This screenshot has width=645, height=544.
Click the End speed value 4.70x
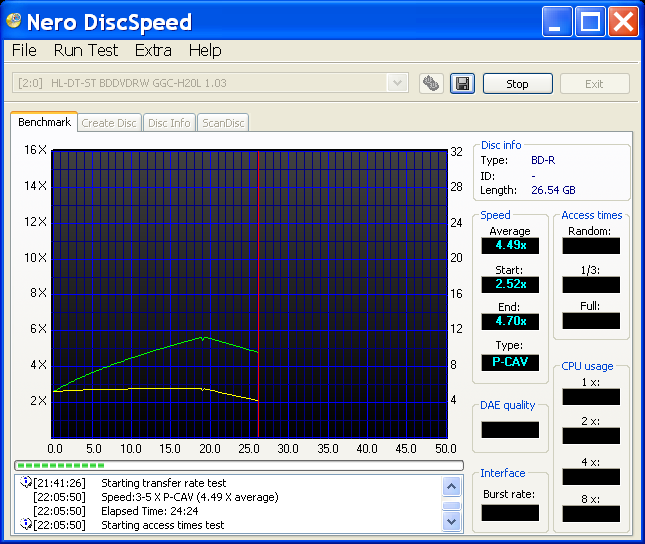[x=510, y=321]
